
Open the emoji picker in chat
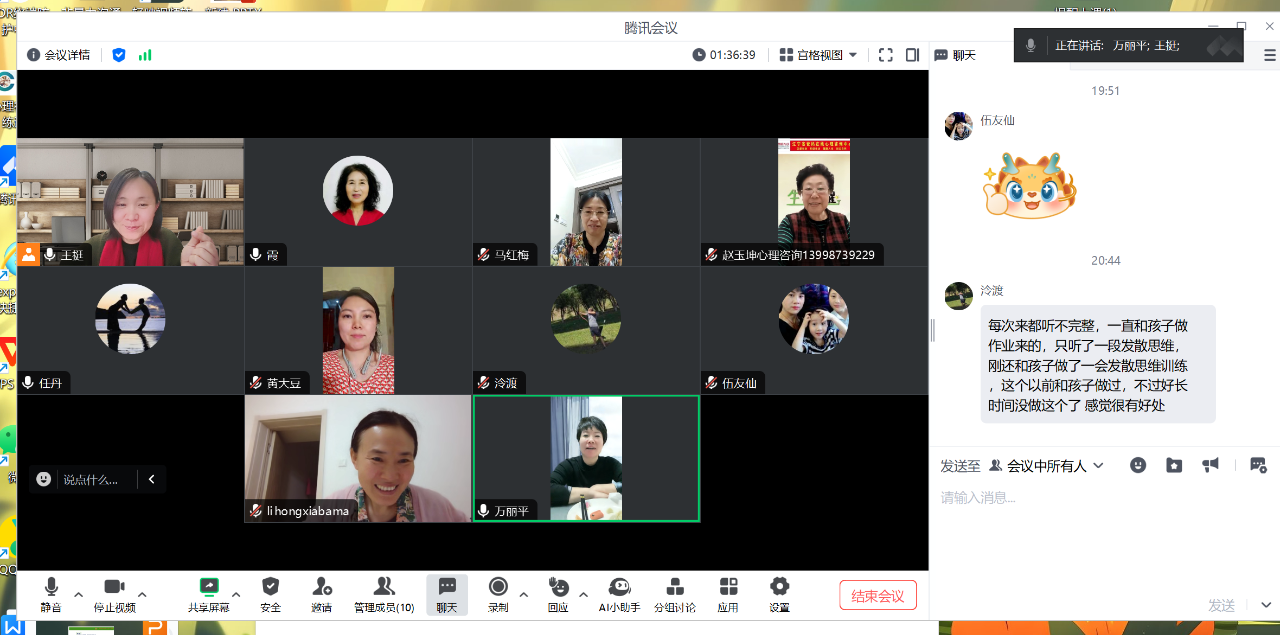coord(1138,465)
